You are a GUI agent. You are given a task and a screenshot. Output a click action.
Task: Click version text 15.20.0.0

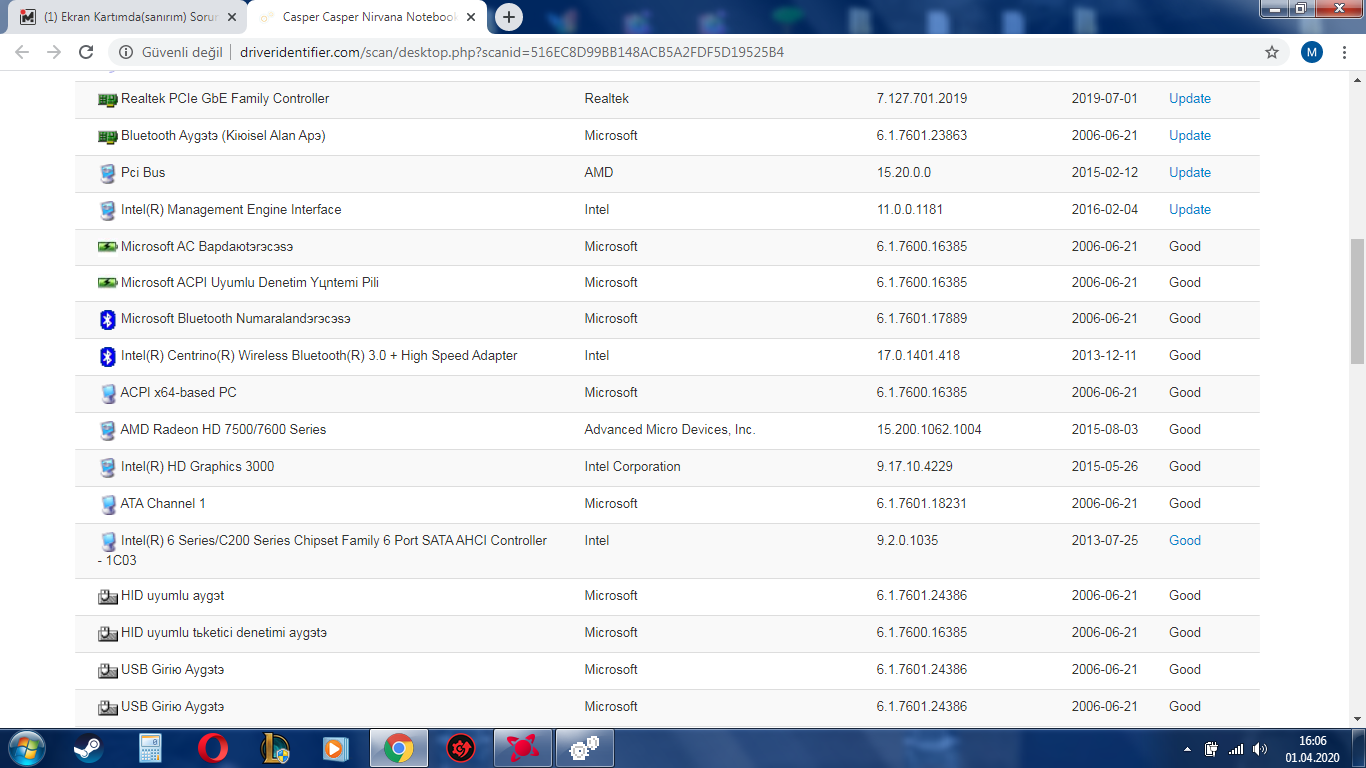tap(904, 173)
